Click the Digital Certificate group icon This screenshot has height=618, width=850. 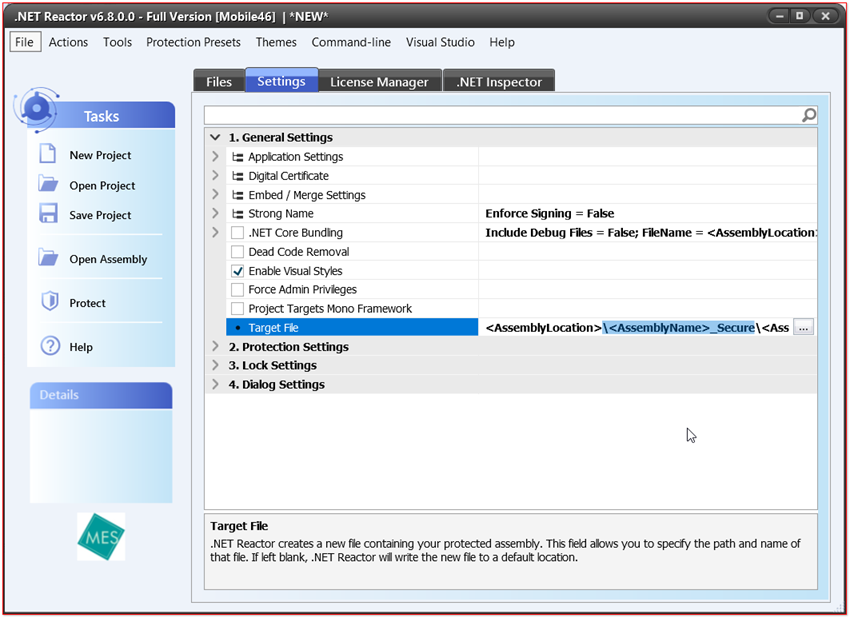(237, 176)
